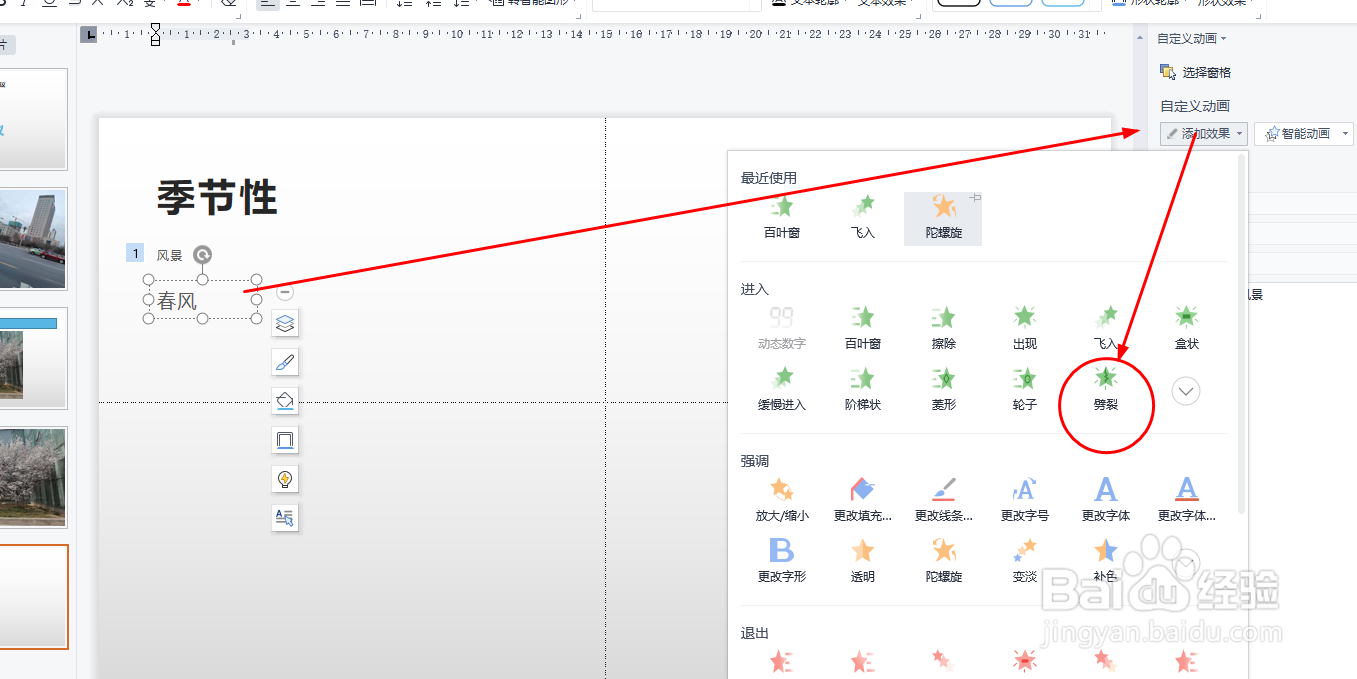Select the 春风 text box
Screen dimensions: 1357x679
(202, 299)
